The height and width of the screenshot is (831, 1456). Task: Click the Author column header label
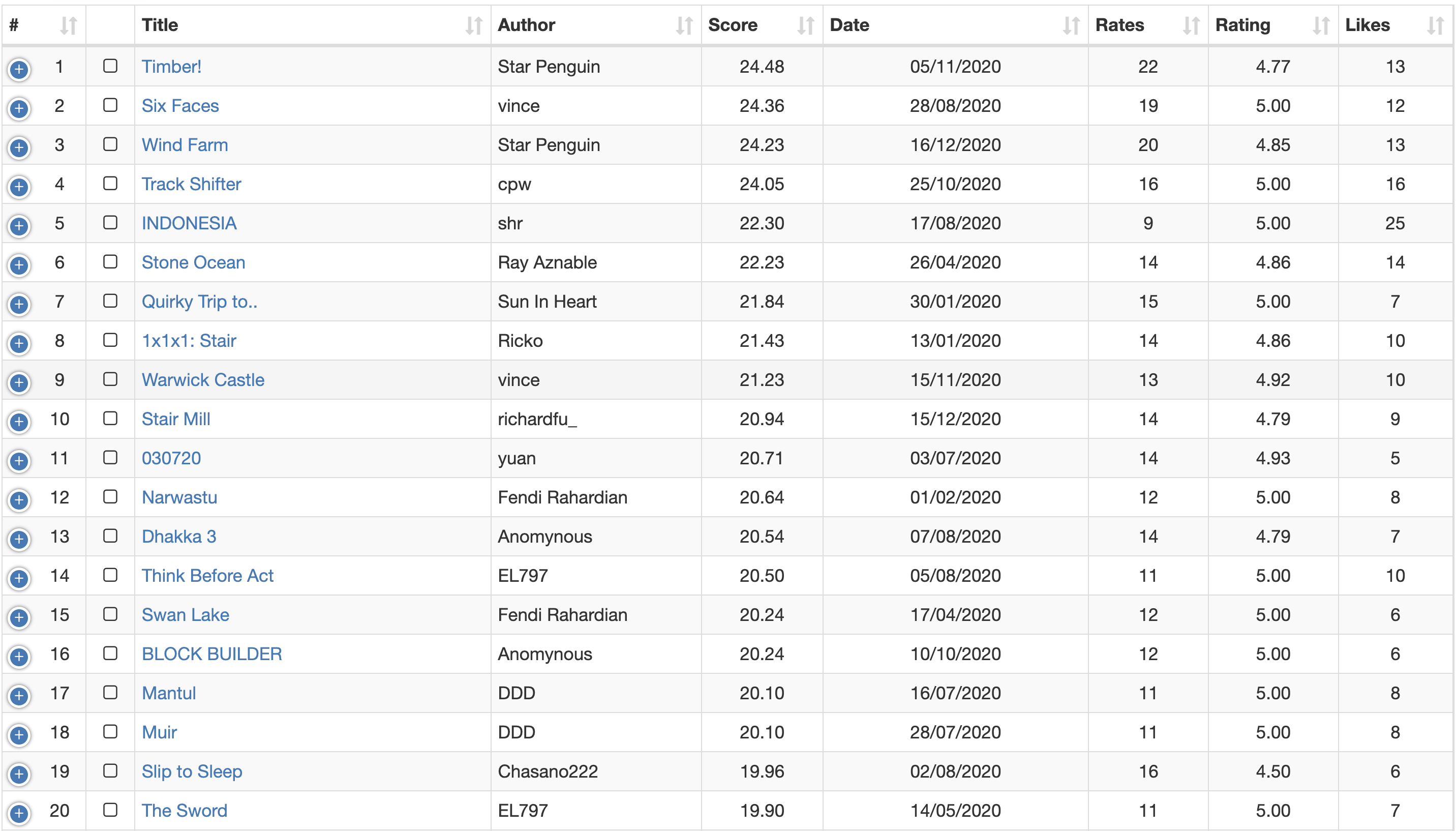[x=526, y=25]
